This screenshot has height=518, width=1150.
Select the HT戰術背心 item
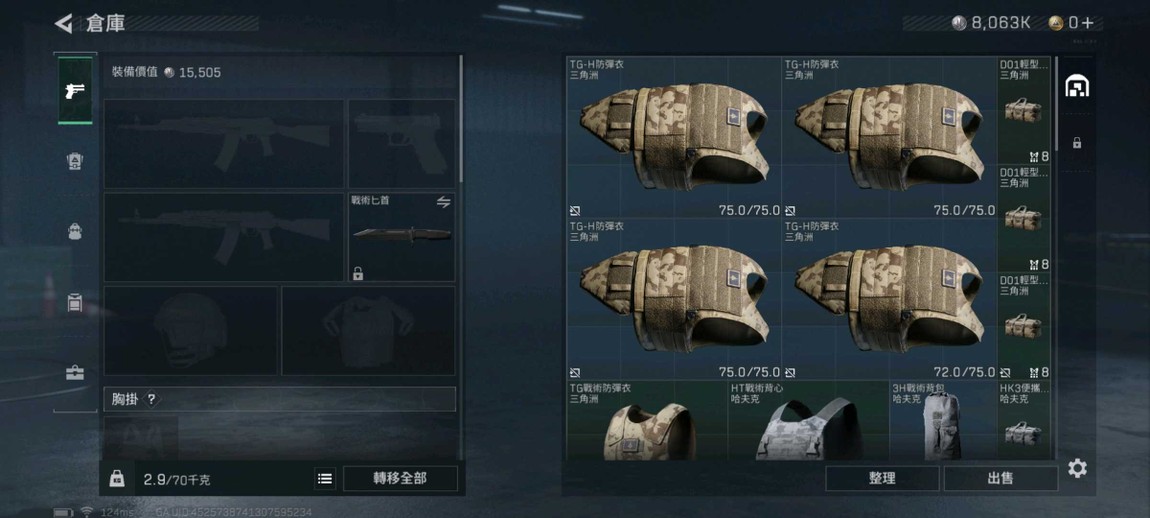[x=808, y=420]
